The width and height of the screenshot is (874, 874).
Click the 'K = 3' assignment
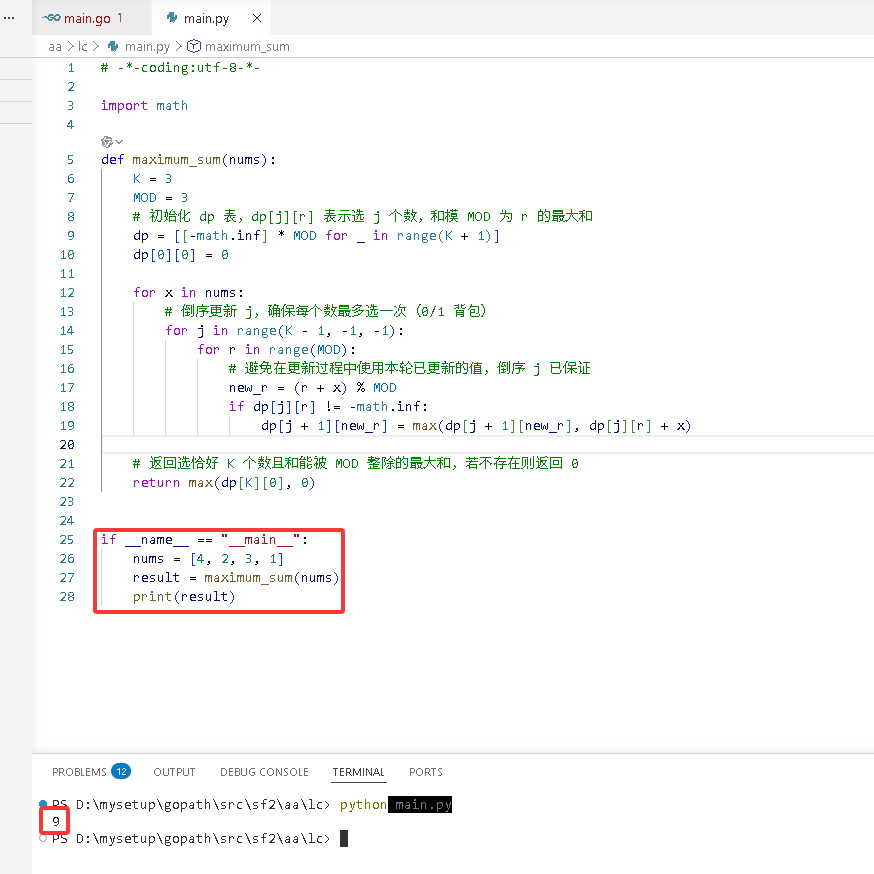(152, 179)
